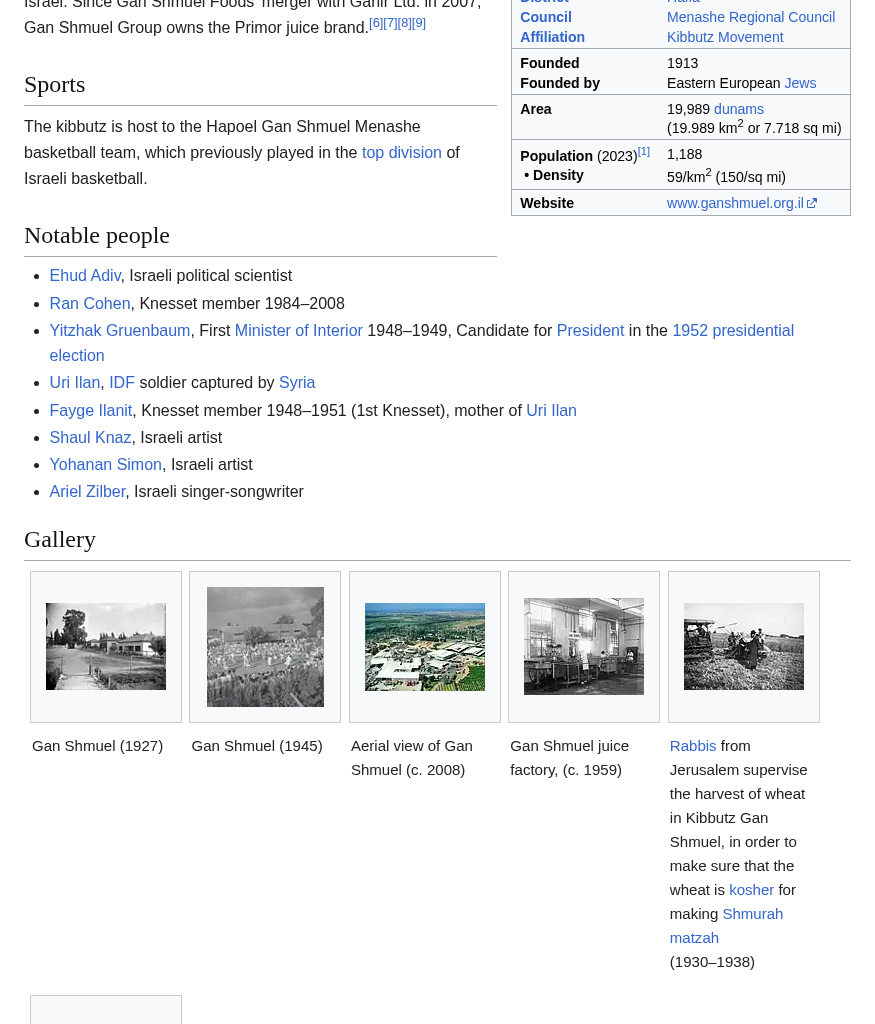
Task: Open the Gan Shmuel 1927 photo thumbnail
Action: pos(106,646)
